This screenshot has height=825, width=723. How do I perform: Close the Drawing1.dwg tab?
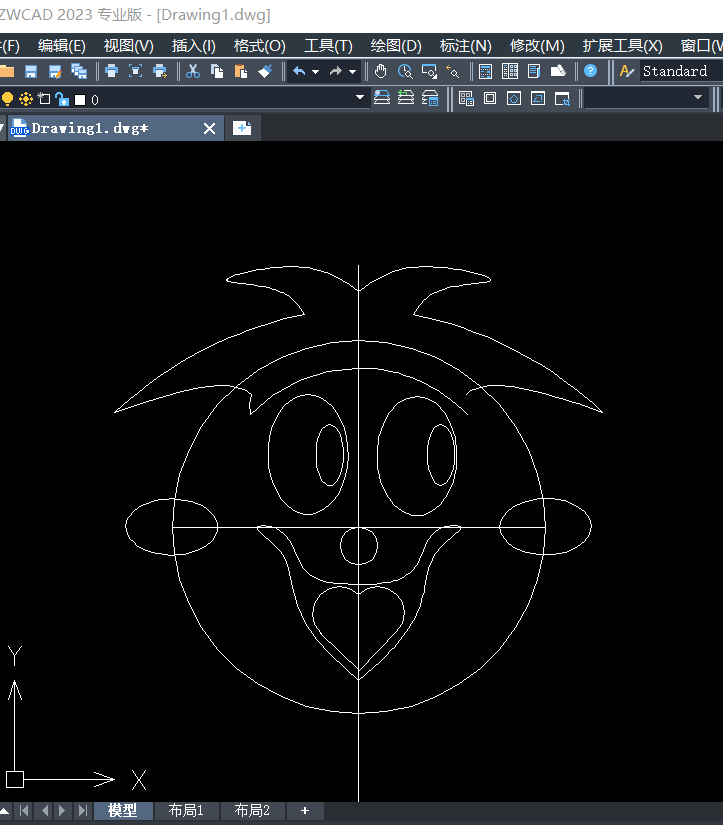point(209,128)
